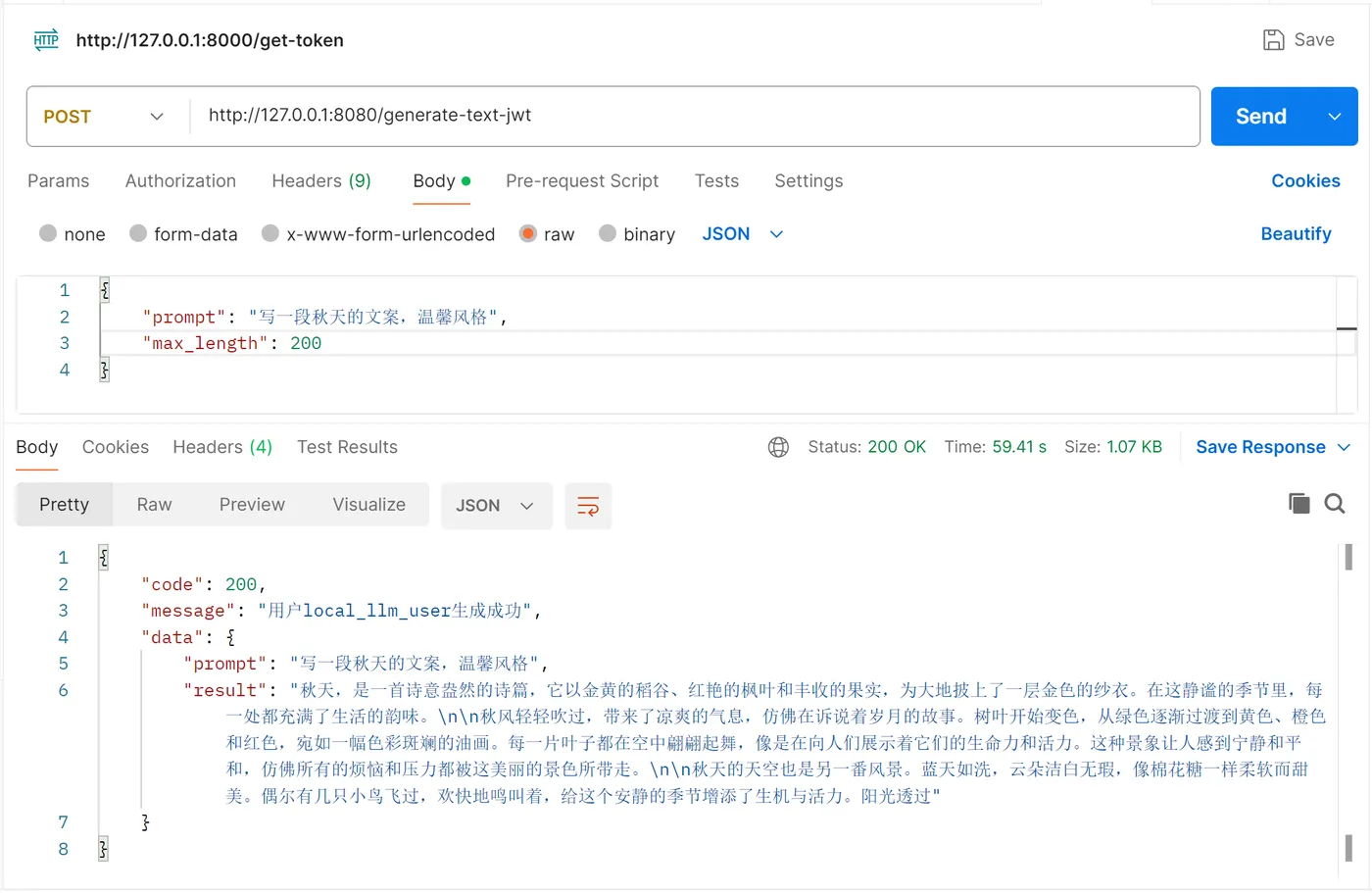The image size is (1372, 893).
Task: Click the Beautify link
Action: [x=1296, y=233]
